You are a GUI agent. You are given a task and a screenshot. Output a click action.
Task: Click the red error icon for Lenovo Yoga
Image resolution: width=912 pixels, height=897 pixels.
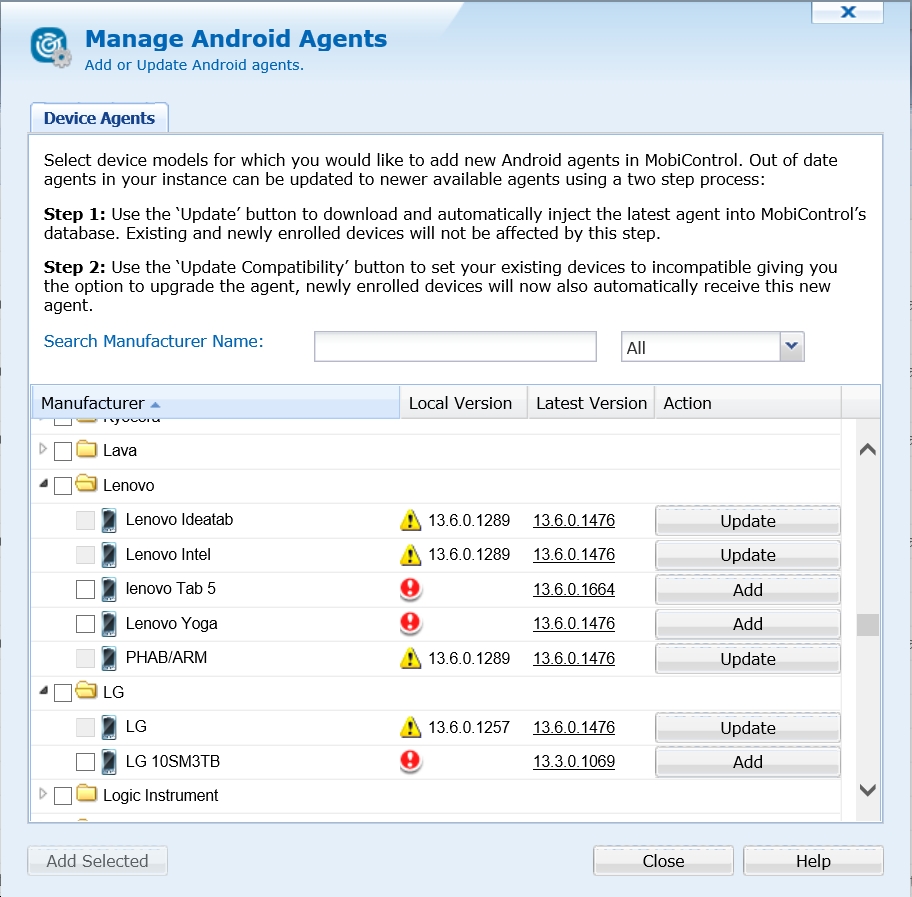coord(410,624)
